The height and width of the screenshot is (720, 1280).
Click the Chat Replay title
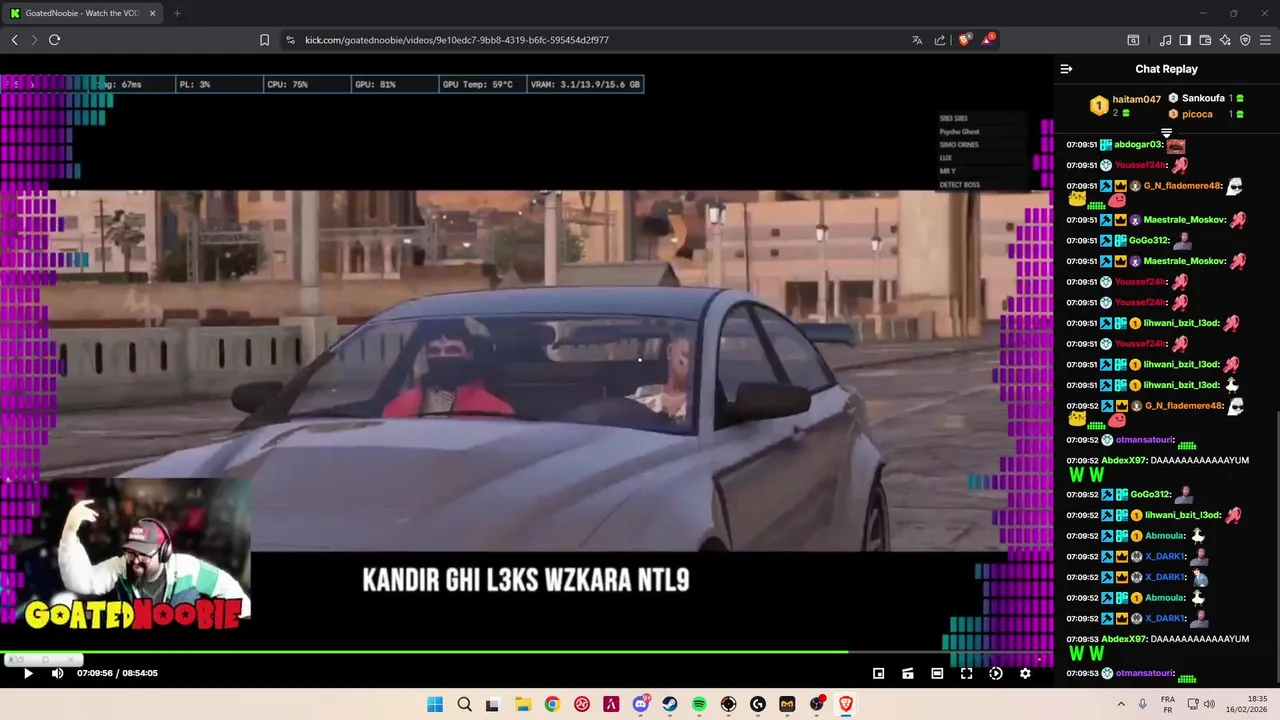(1166, 69)
